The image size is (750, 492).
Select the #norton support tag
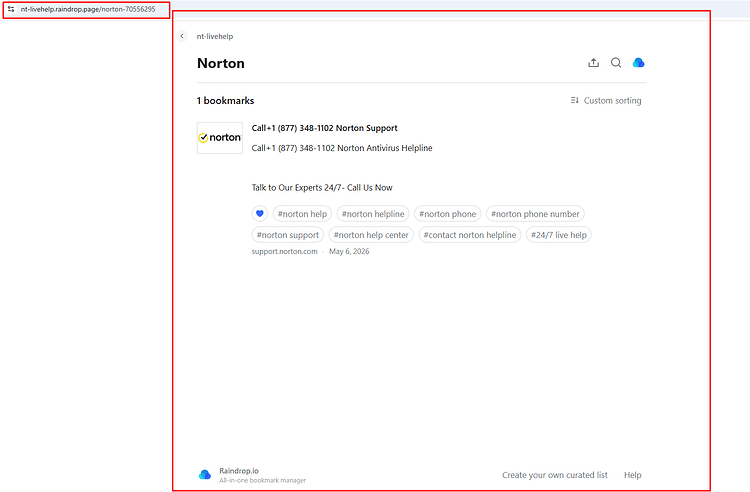(288, 235)
